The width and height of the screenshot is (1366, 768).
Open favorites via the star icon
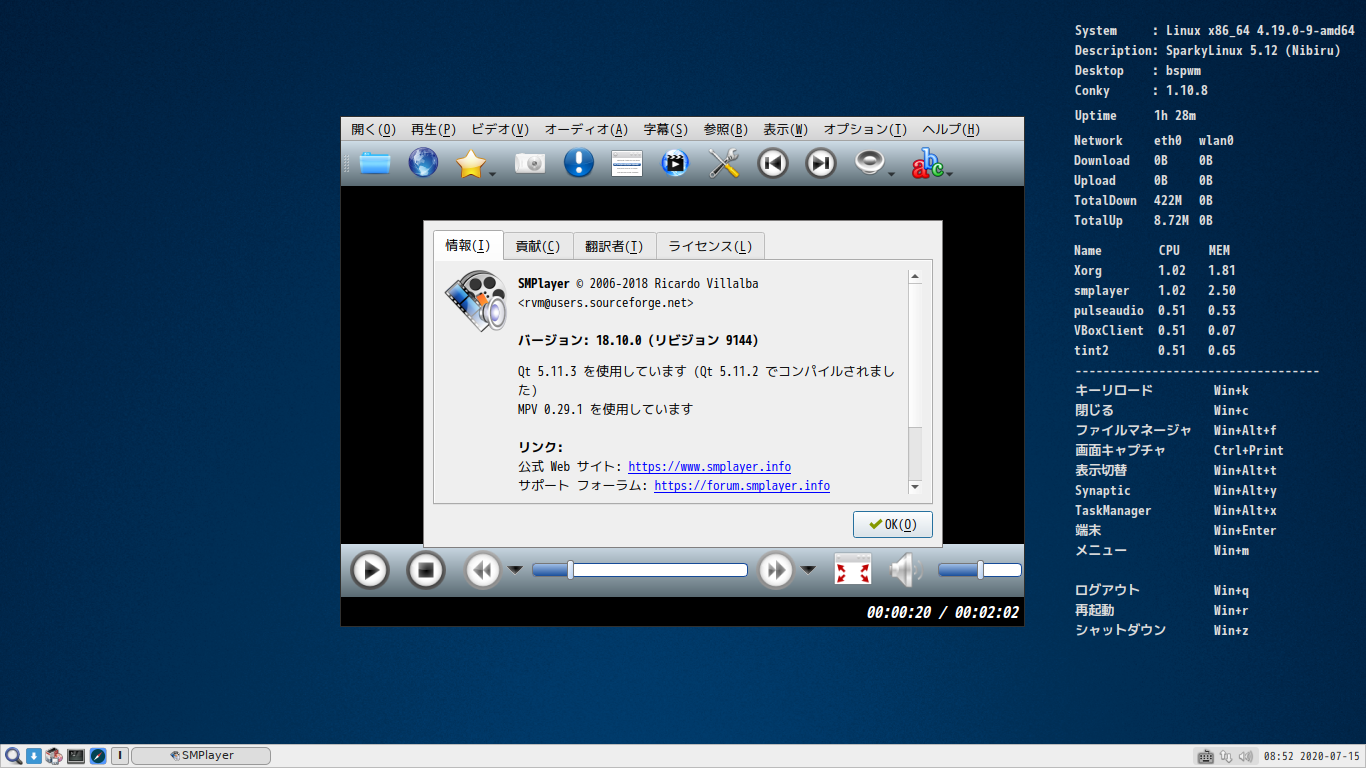click(x=470, y=163)
